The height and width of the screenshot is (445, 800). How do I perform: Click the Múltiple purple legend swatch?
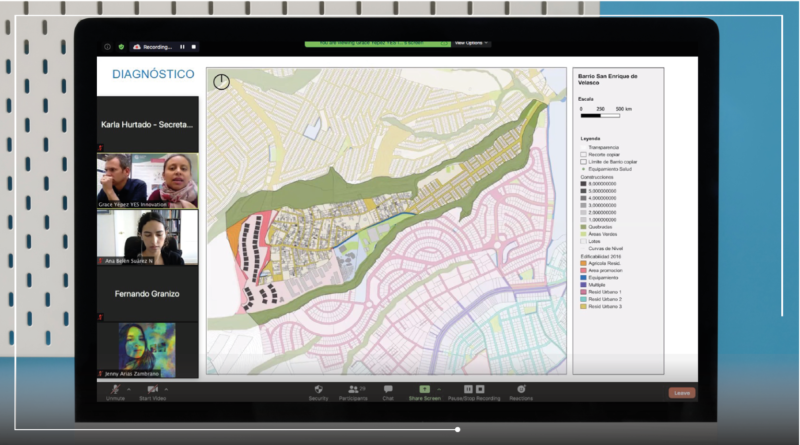[x=583, y=285]
